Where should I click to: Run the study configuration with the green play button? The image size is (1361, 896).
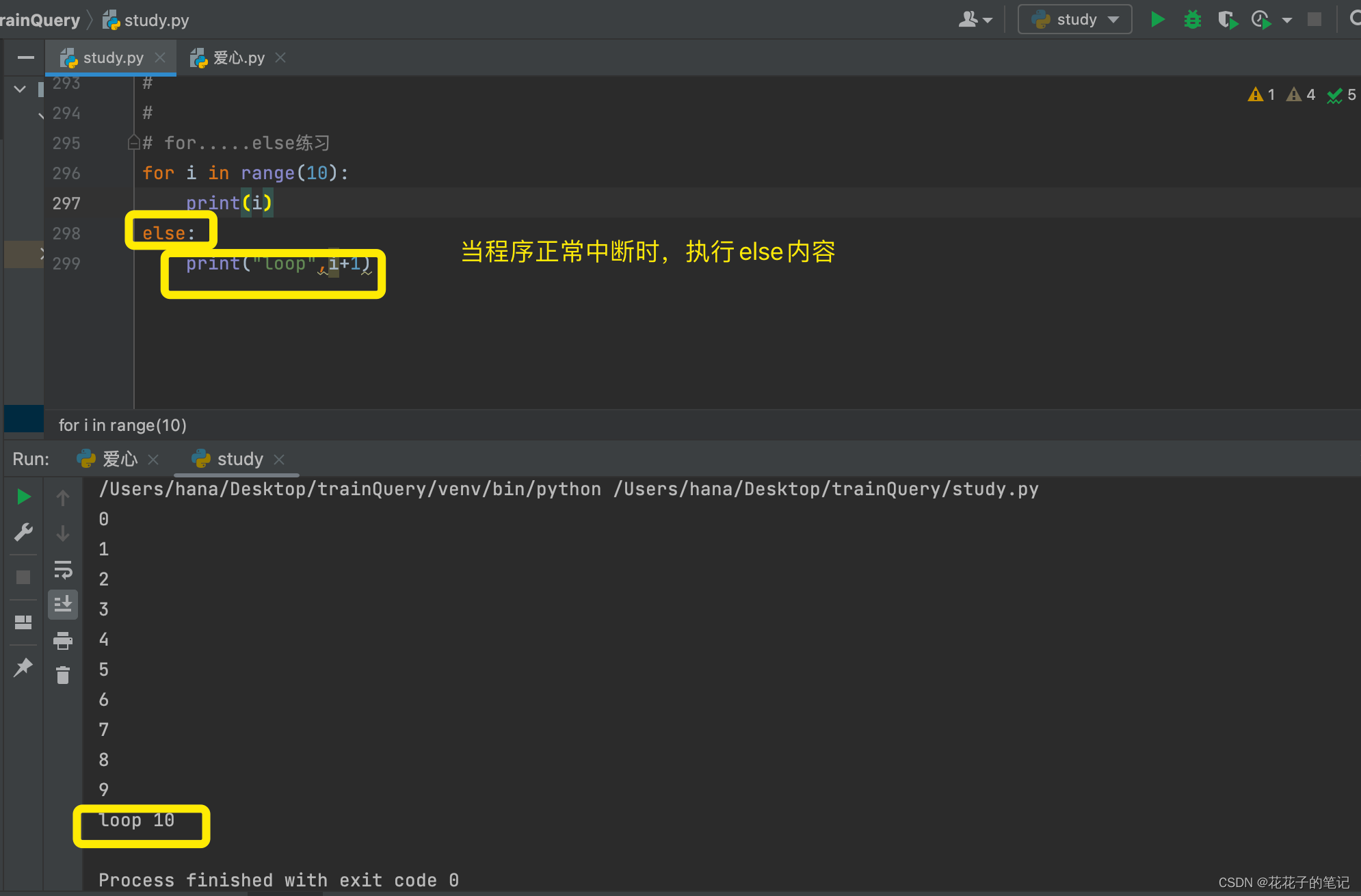coord(1157,19)
